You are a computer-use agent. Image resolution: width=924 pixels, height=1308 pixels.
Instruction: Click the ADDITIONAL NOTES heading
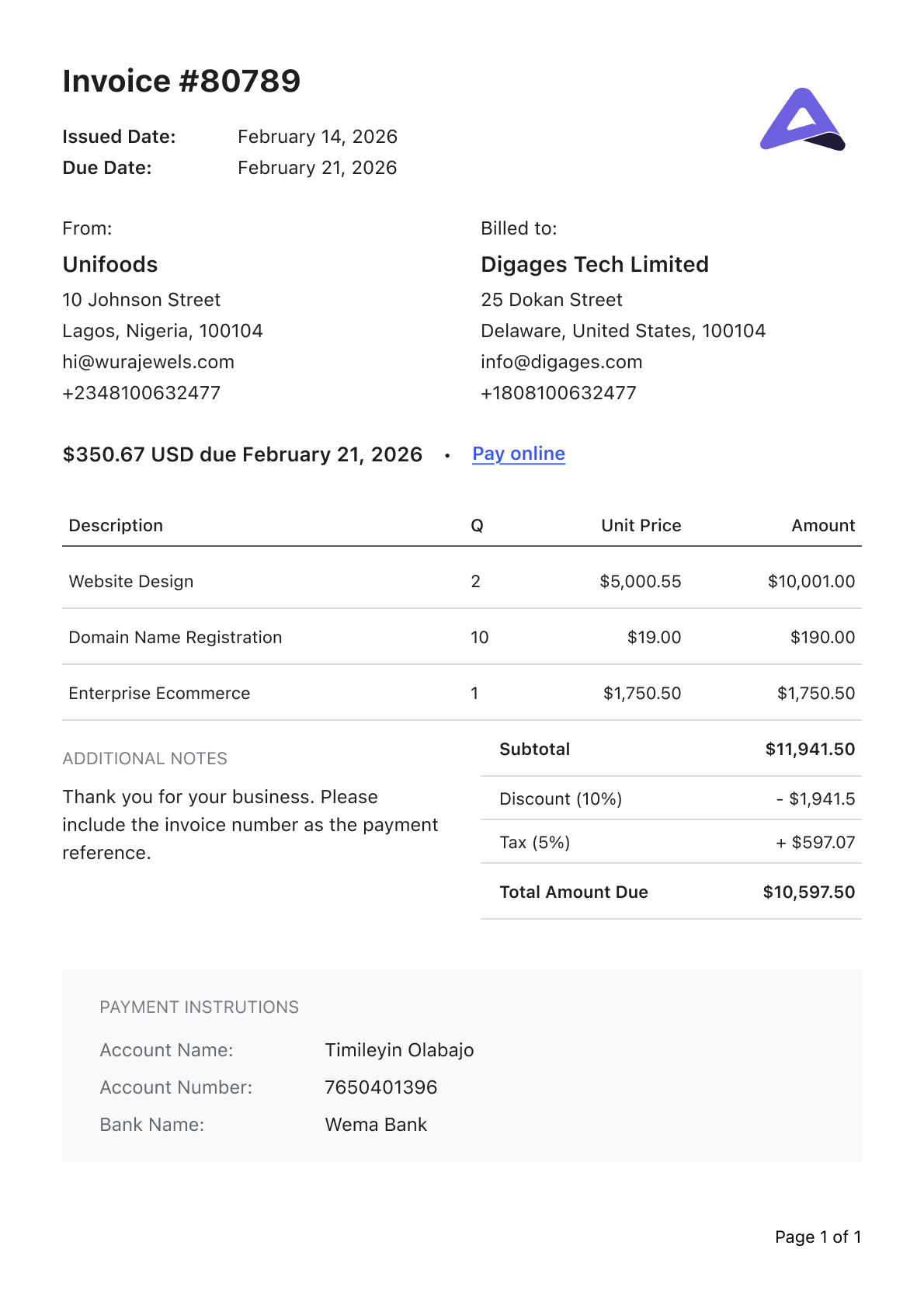[145, 759]
